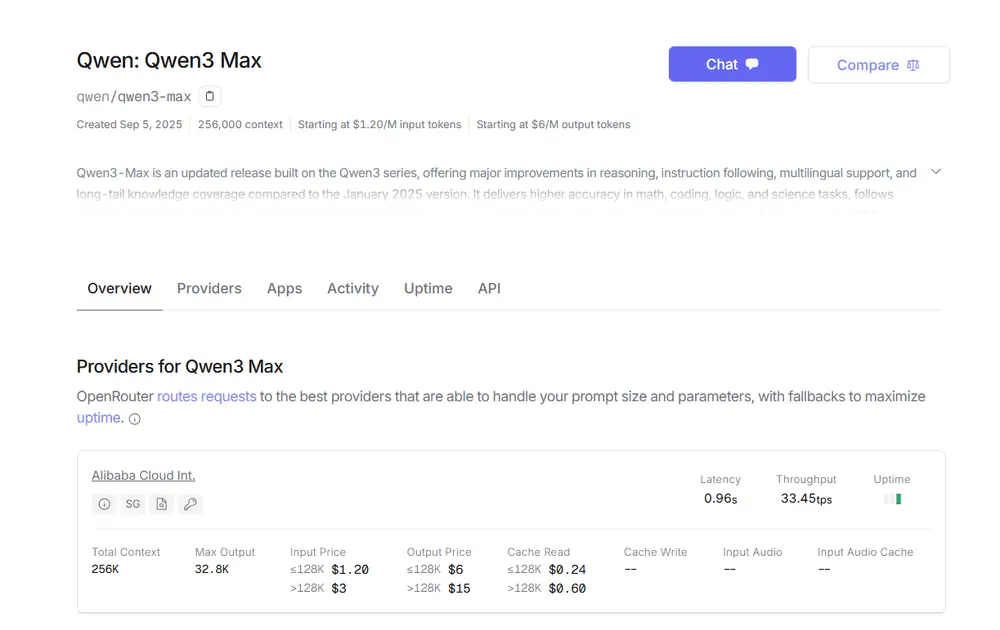The width and height of the screenshot is (1000, 630).
Task: Click the SG region badge for Alibaba Cloud
Action: [133, 504]
